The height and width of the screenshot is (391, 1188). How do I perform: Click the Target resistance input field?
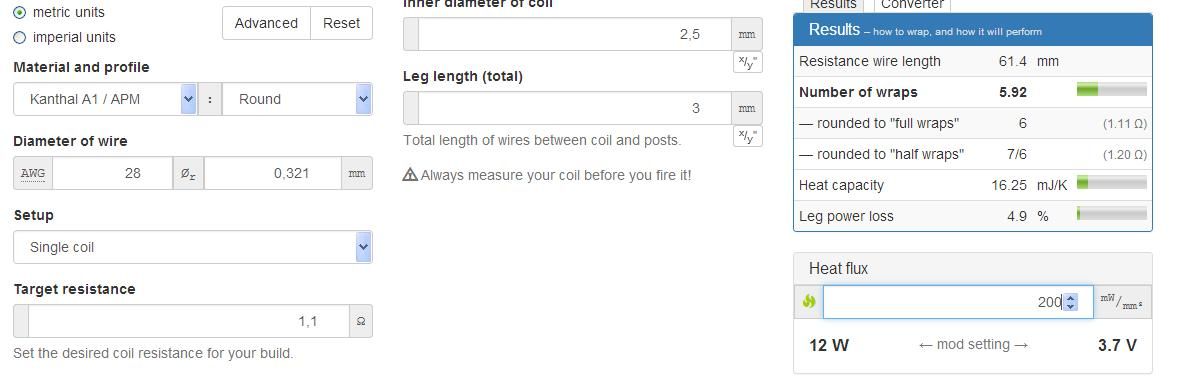[189, 321]
